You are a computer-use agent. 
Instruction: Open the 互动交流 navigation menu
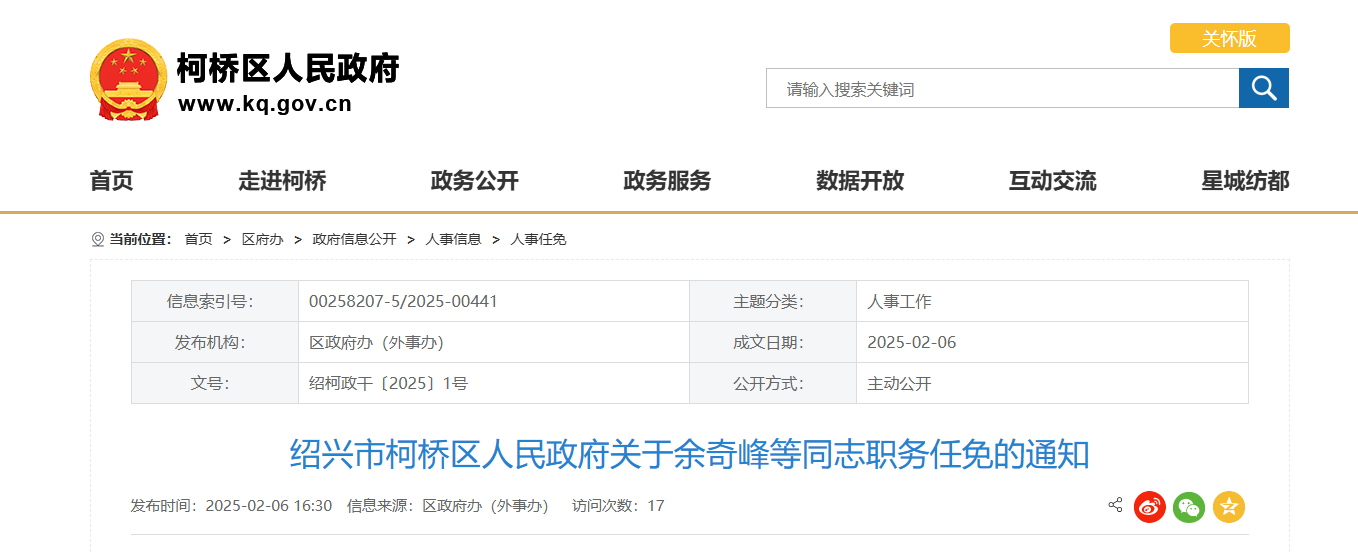point(1053,181)
